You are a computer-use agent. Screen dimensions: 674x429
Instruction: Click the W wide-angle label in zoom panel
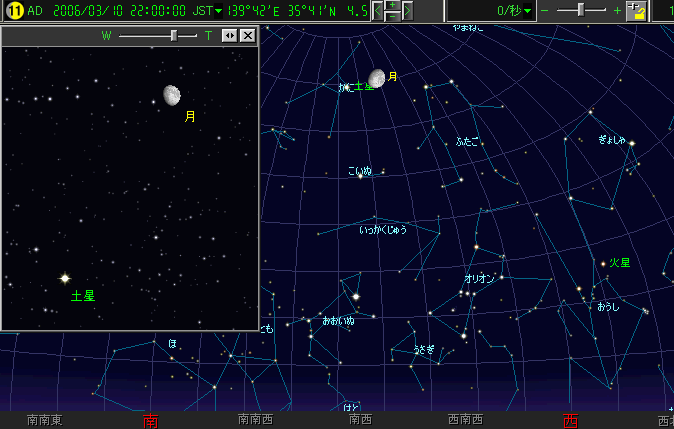click(106, 36)
